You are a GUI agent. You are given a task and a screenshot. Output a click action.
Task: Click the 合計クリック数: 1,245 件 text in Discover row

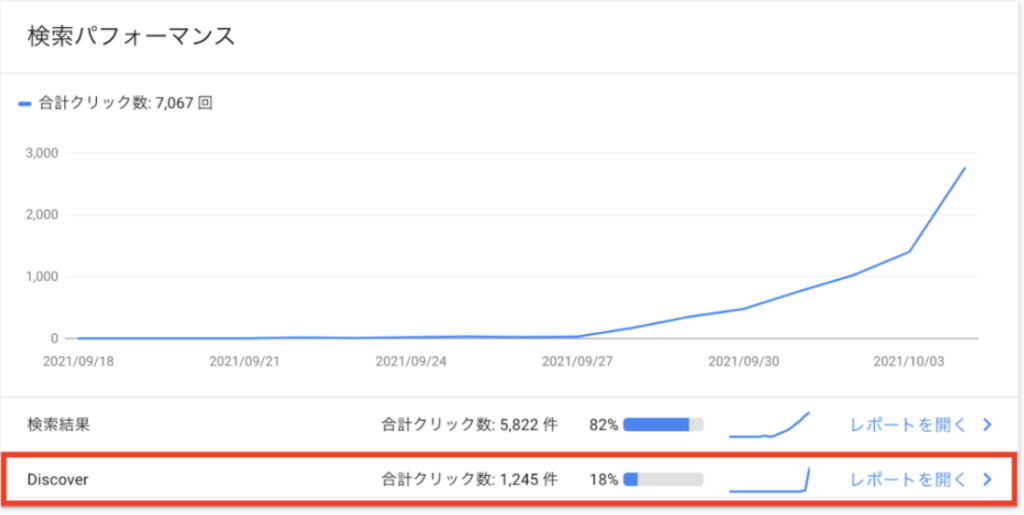[x=469, y=479]
